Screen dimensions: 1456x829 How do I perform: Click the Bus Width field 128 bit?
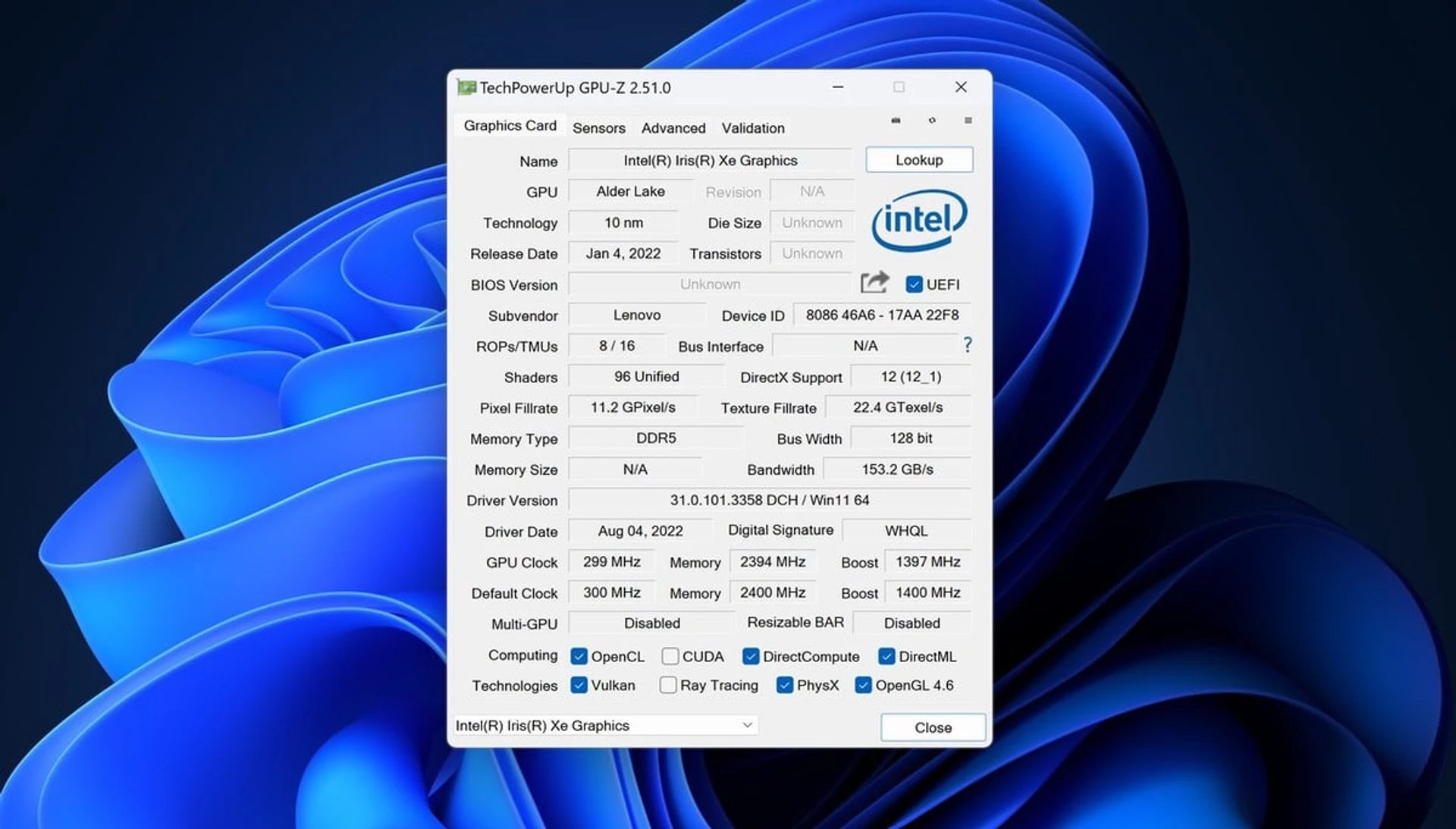pyautogui.click(x=911, y=438)
